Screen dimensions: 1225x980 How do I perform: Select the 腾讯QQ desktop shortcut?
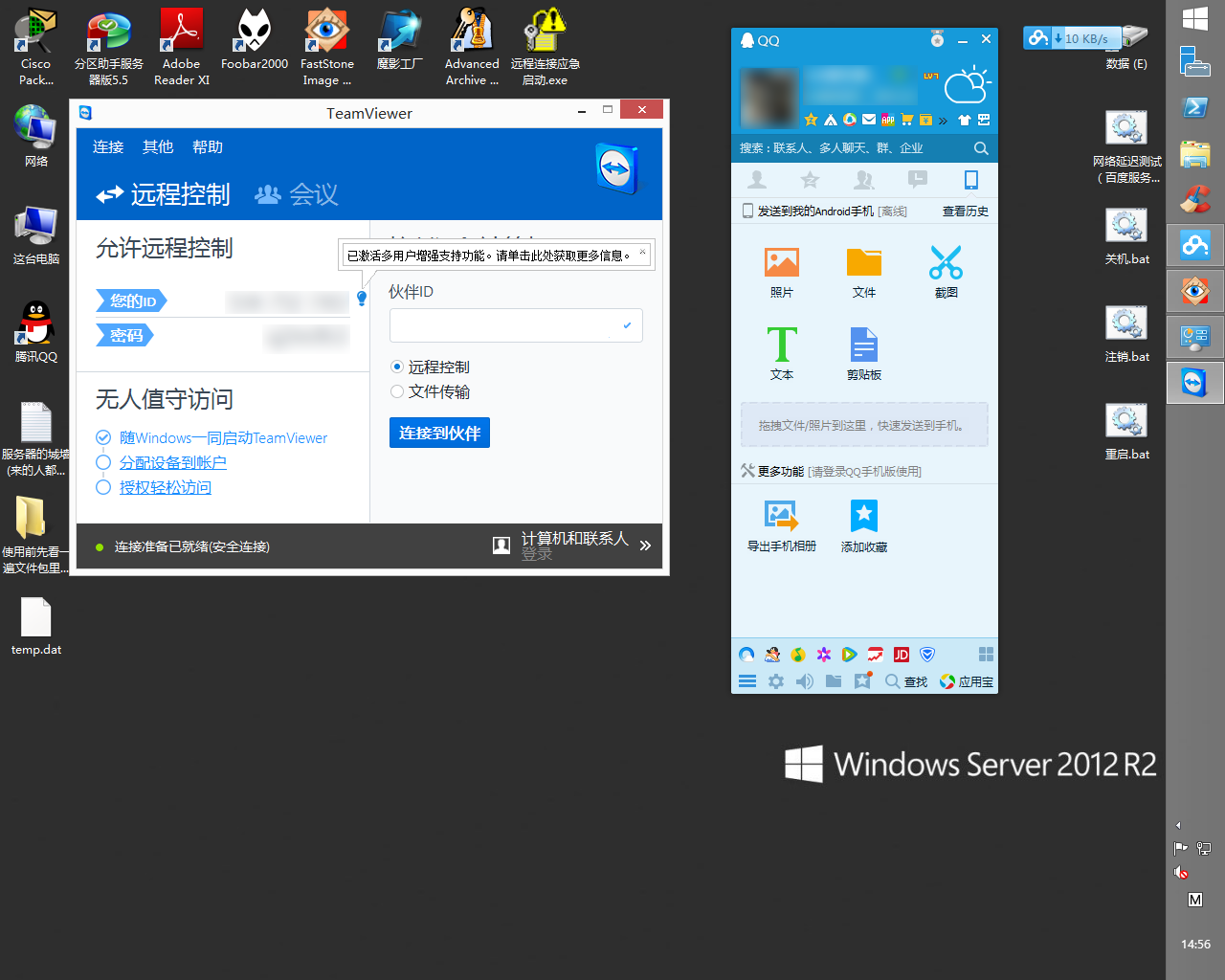click(x=35, y=331)
